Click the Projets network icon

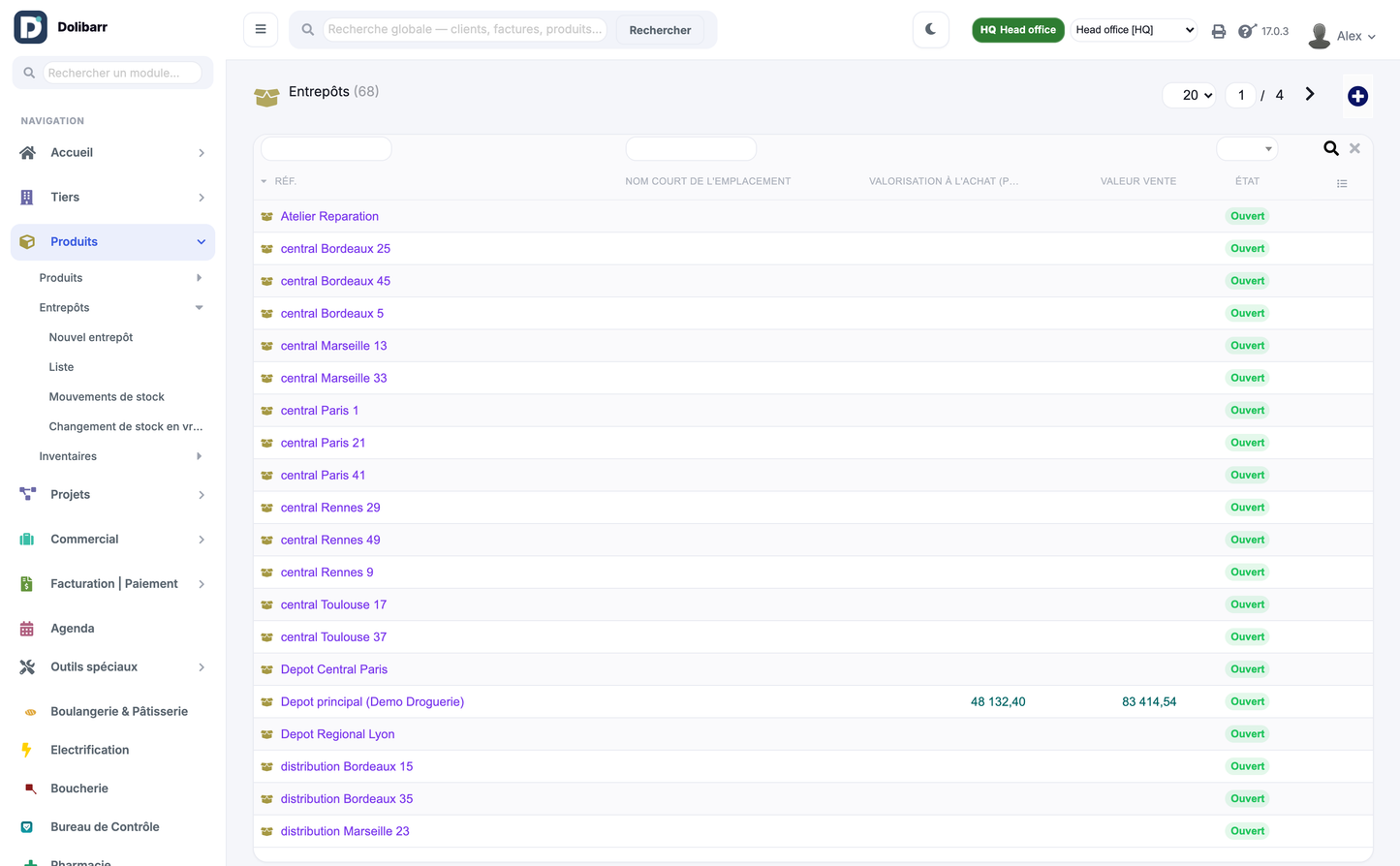pyautogui.click(x=27, y=494)
